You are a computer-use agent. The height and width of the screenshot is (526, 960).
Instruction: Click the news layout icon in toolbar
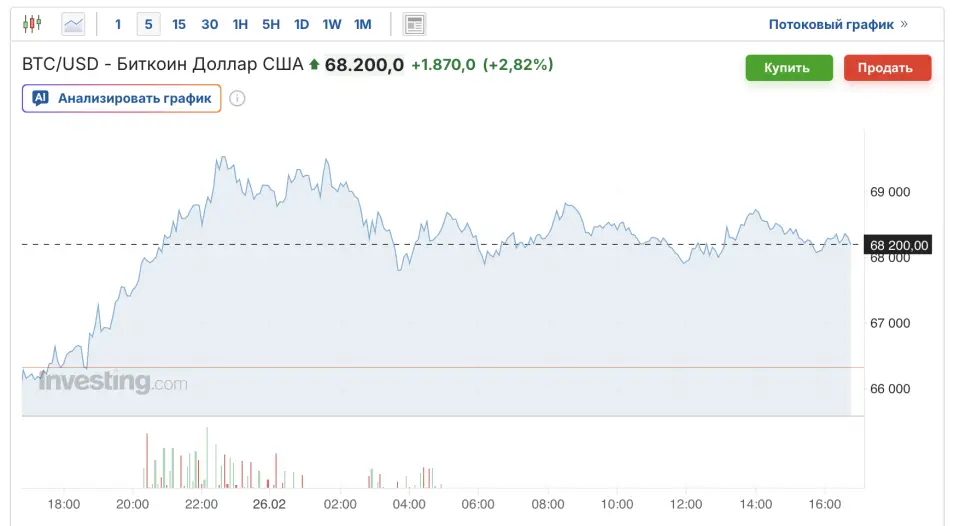(414, 24)
